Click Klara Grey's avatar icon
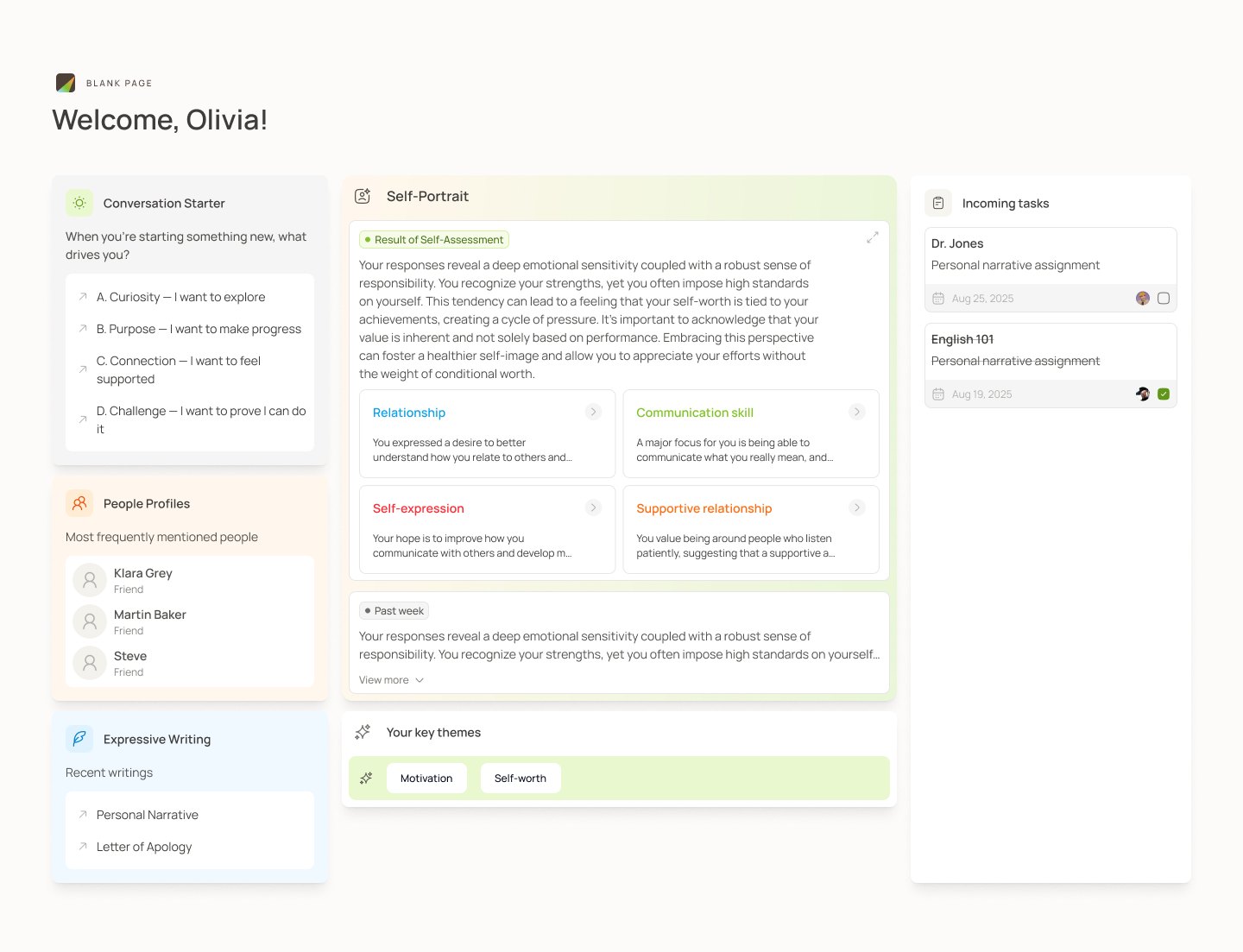The width and height of the screenshot is (1243, 952). pos(90,580)
